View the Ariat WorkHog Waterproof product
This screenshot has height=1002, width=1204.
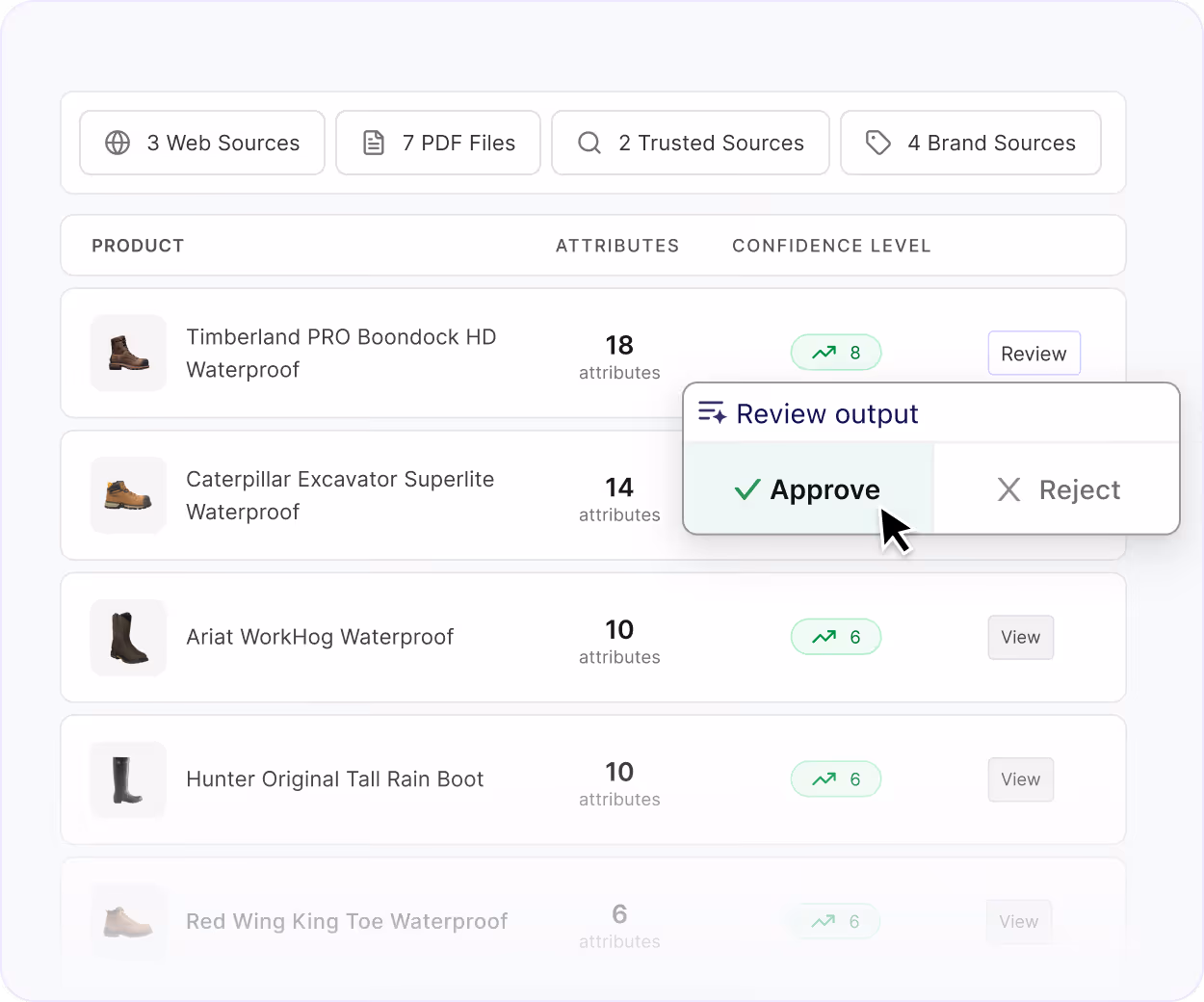click(x=1020, y=637)
